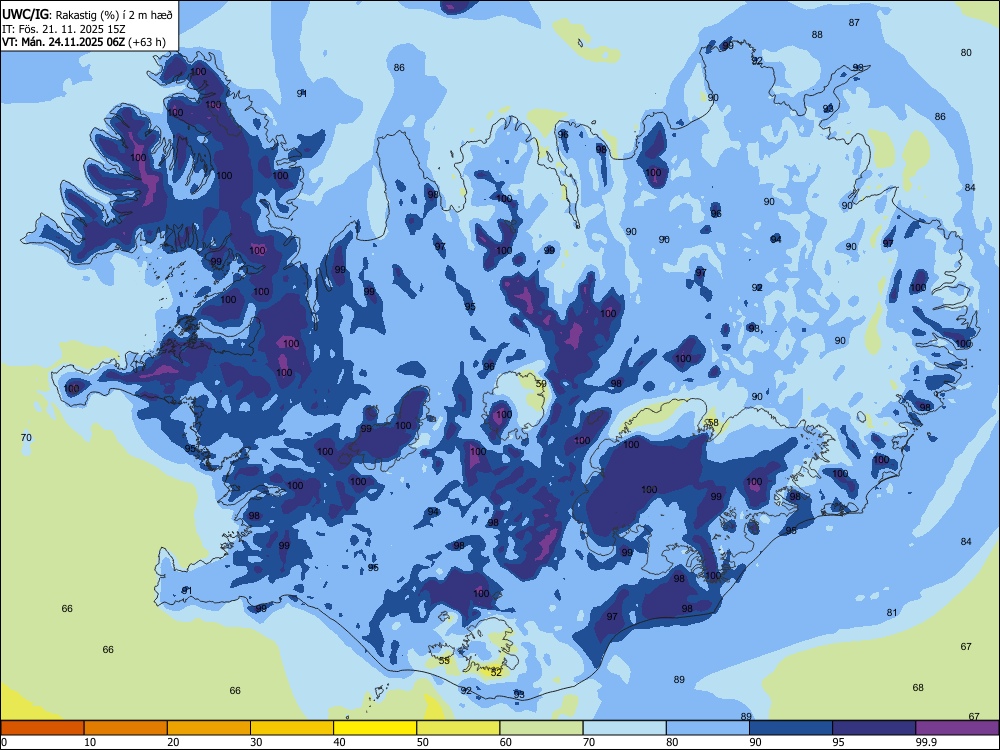Select the legend tick label '60'
The height and width of the screenshot is (750, 1000).
click(506, 742)
